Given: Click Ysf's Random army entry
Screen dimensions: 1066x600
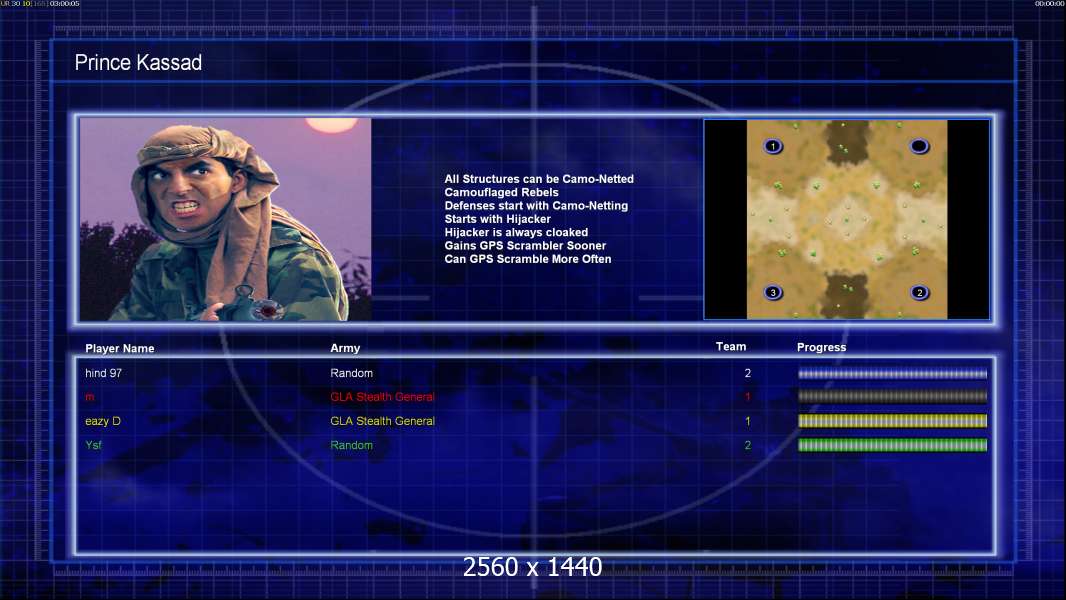Looking at the screenshot, I should [x=351, y=445].
